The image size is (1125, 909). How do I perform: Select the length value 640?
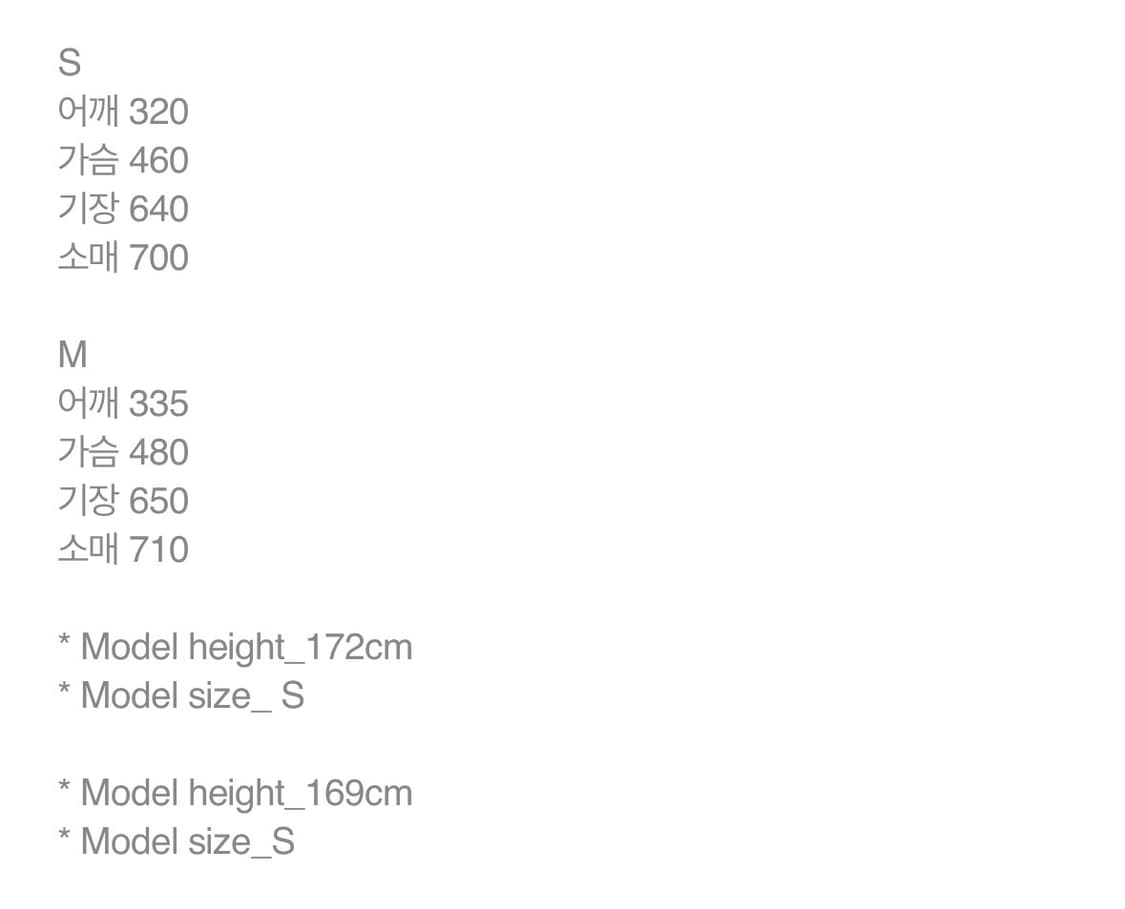coord(158,209)
